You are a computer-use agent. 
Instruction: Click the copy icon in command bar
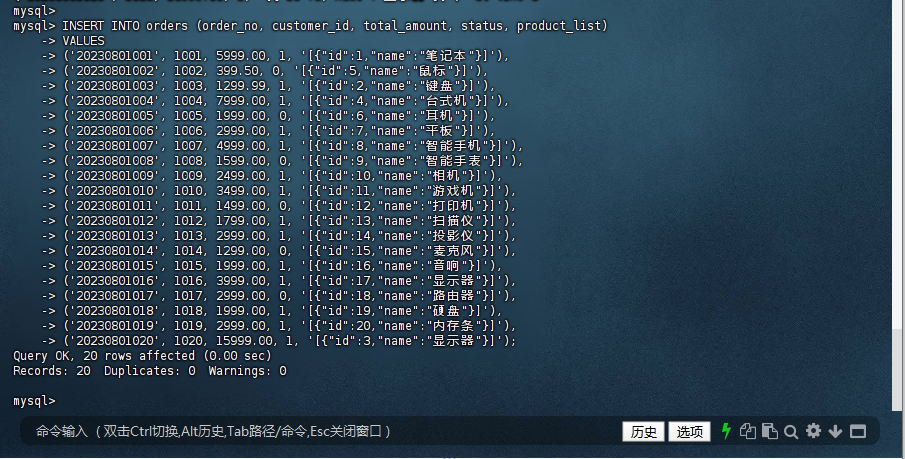point(748,431)
